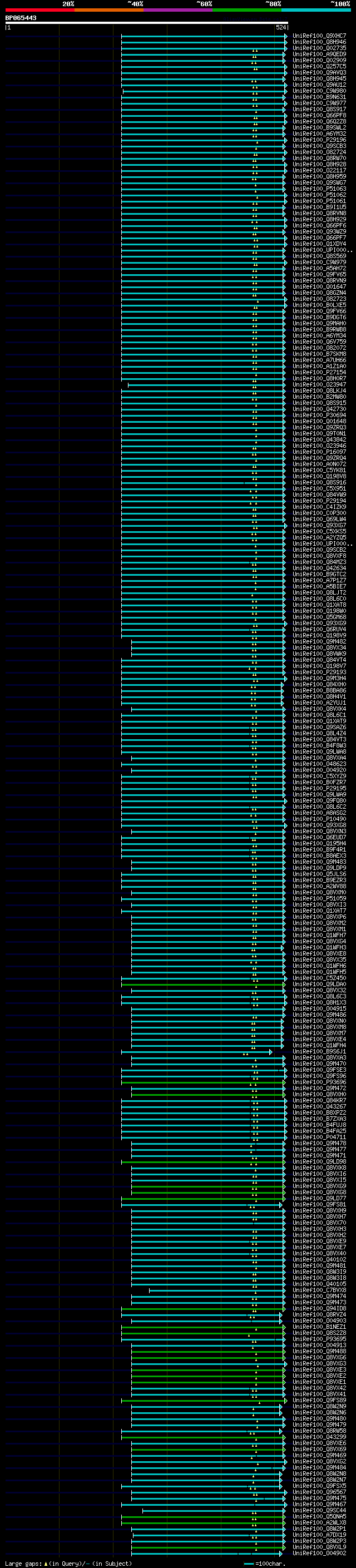The height and width of the screenshot is (1568, 356).
Task: Open hit UniRef100_Q9M482
Action: (319, 641)
